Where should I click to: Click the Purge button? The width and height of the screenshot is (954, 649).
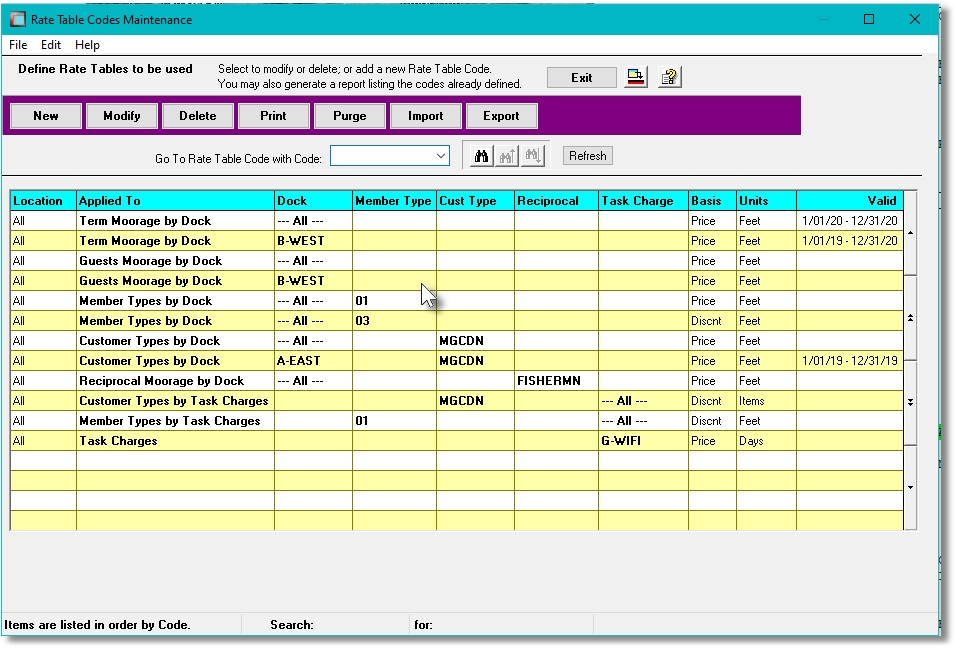click(349, 115)
